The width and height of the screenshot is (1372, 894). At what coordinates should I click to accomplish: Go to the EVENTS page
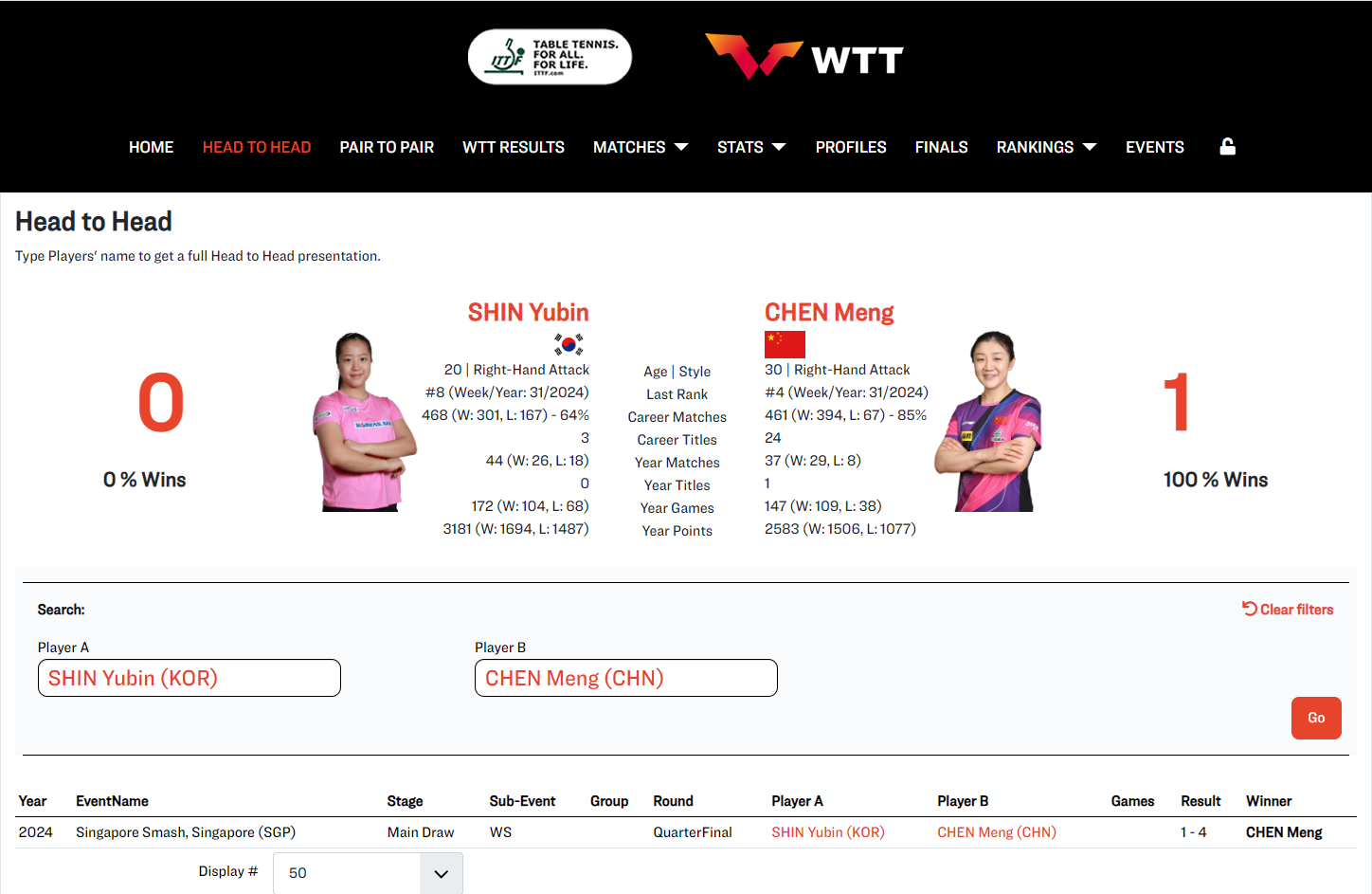tap(1154, 147)
